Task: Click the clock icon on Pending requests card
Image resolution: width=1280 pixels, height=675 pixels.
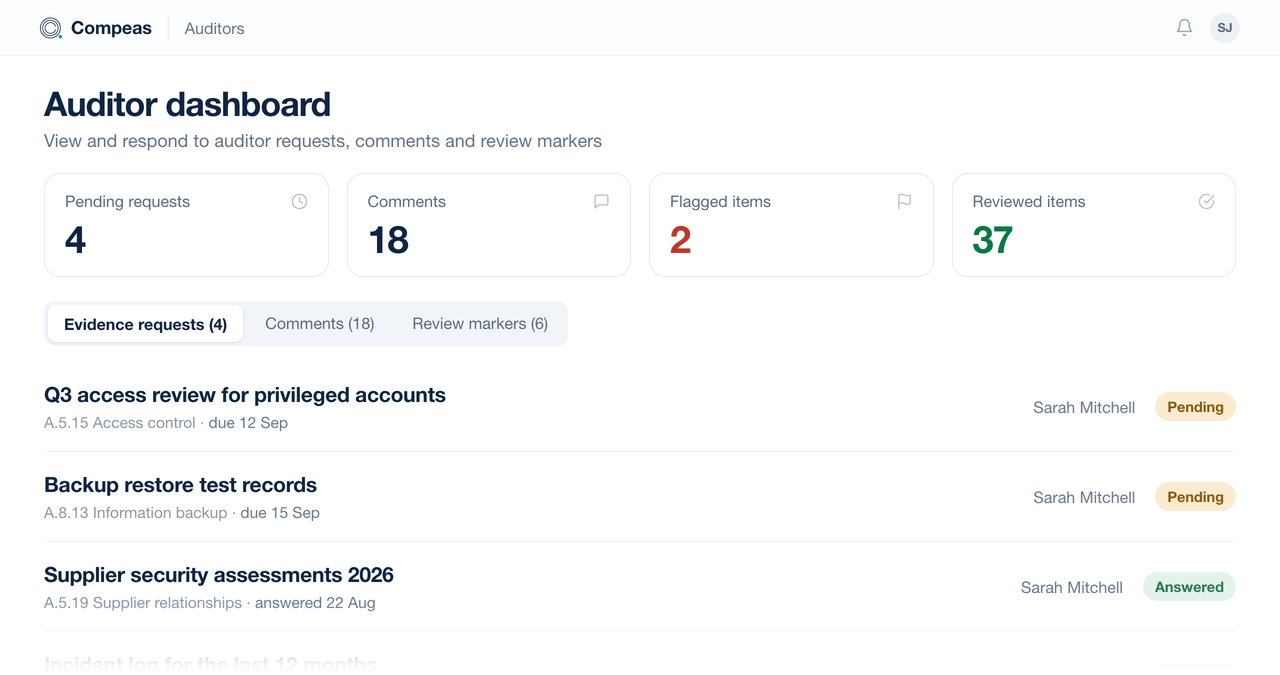Action: click(299, 201)
